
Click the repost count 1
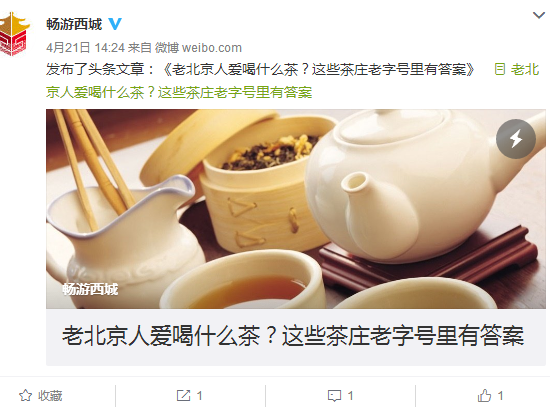(x=199, y=396)
